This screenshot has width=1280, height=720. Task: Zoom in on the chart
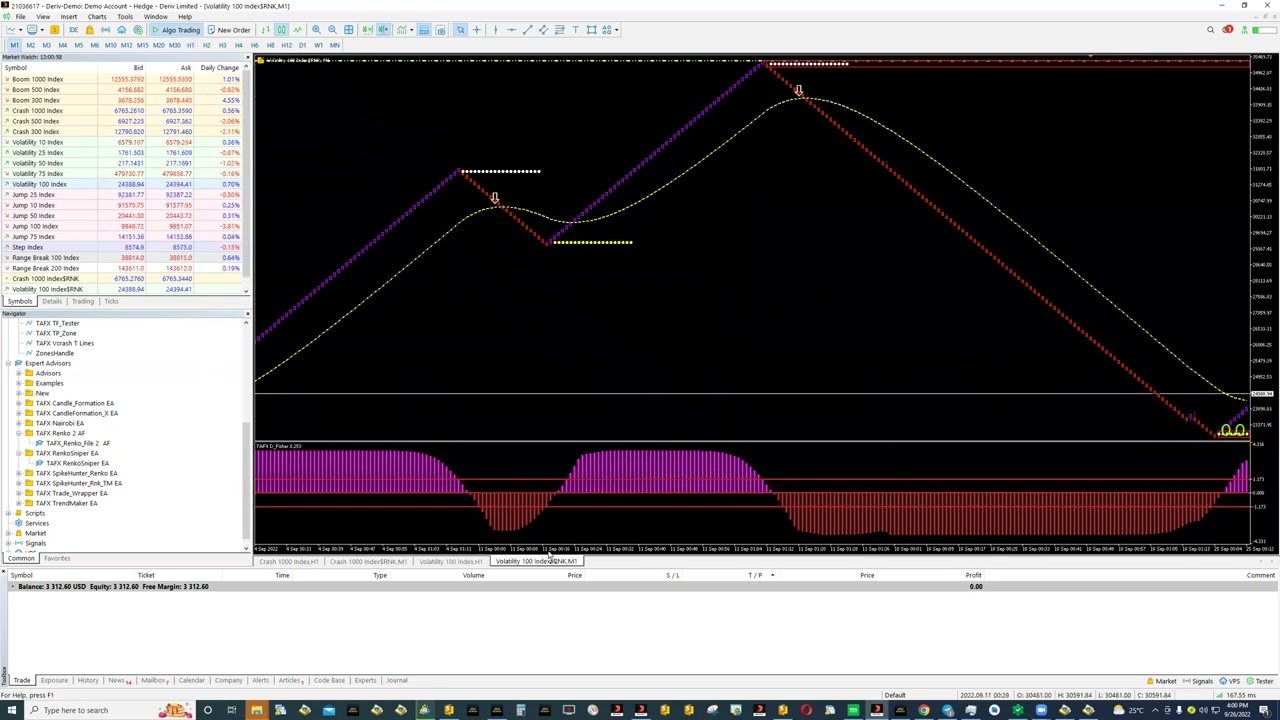coord(316,30)
